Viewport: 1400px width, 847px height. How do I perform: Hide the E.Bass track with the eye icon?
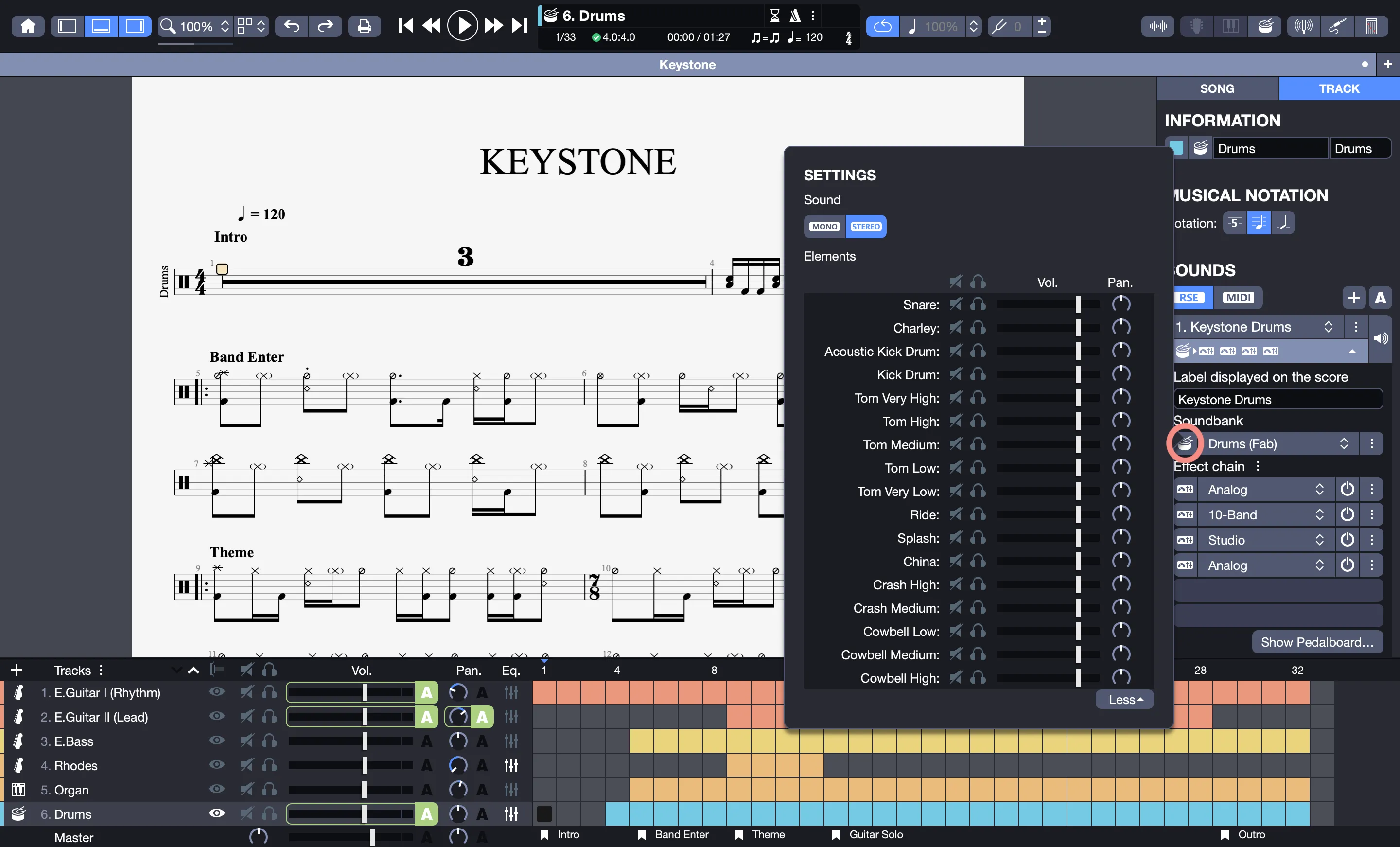pyautogui.click(x=216, y=741)
